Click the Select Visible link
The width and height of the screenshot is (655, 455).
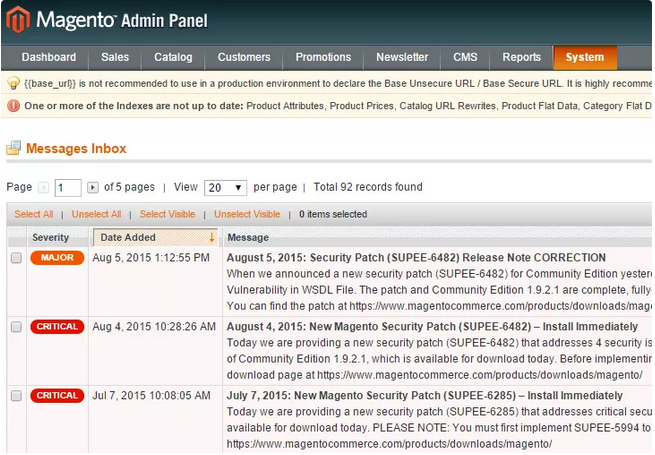pos(168,214)
